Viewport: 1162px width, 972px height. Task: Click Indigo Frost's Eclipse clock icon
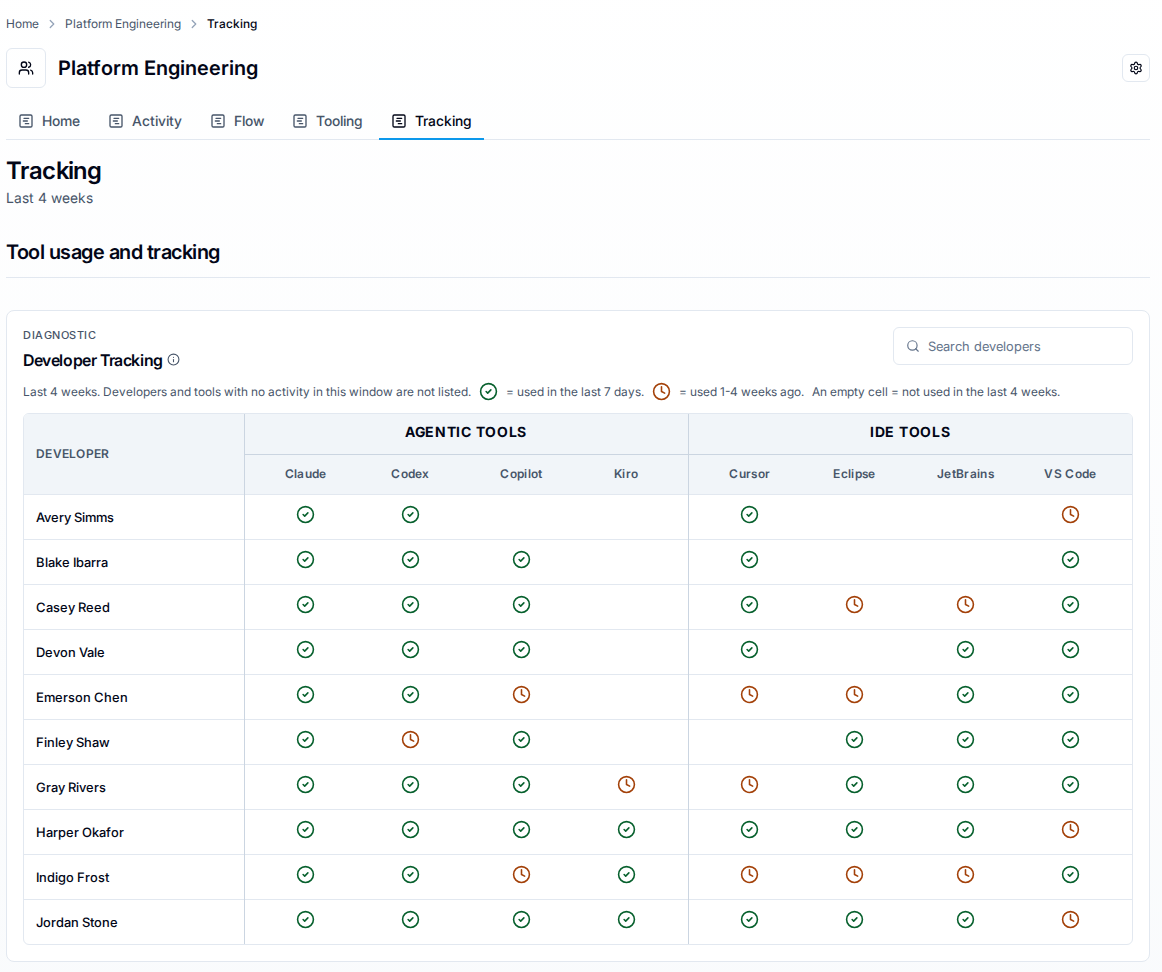click(x=854, y=875)
